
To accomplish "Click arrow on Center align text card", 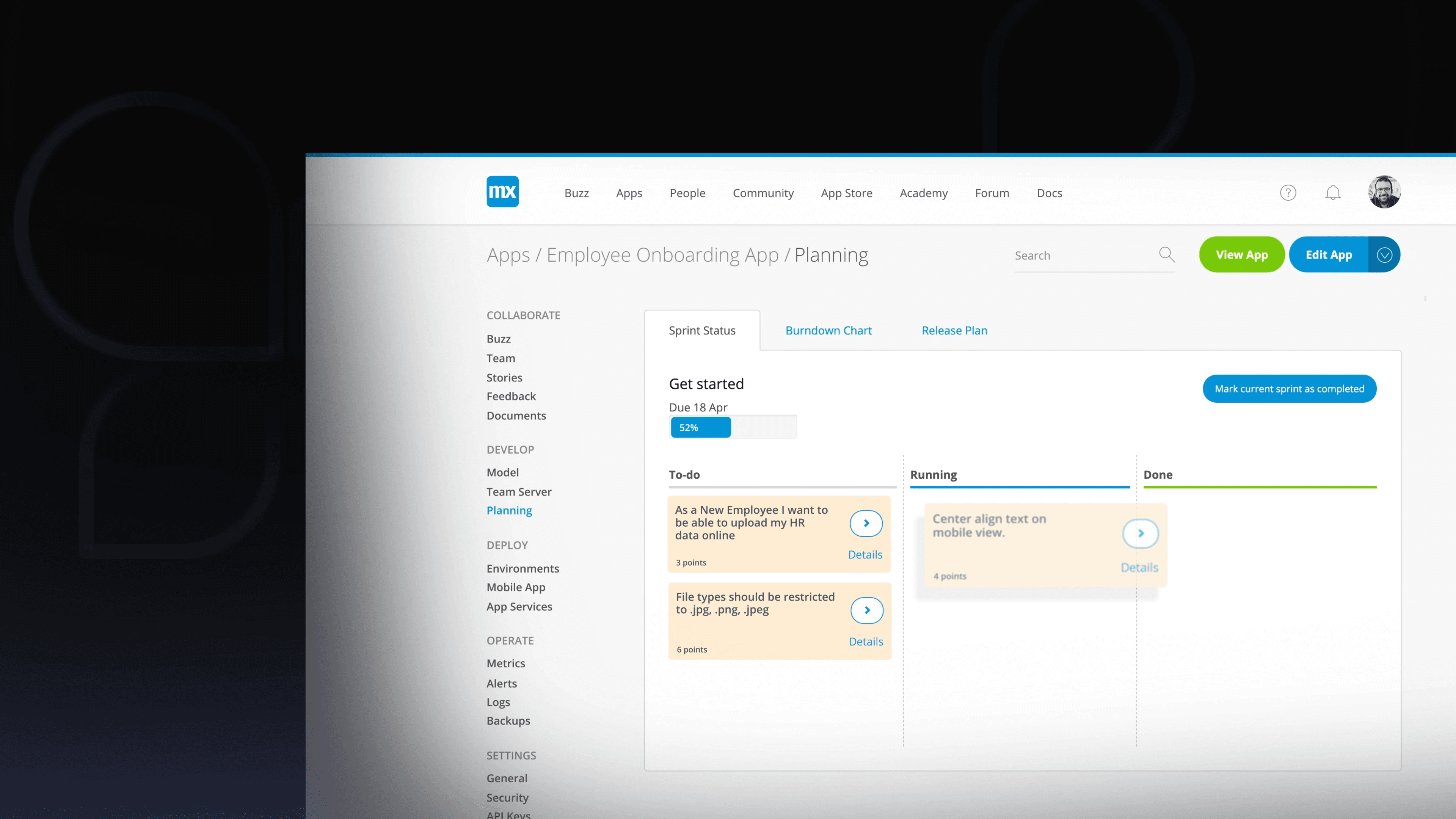I will [x=1140, y=533].
